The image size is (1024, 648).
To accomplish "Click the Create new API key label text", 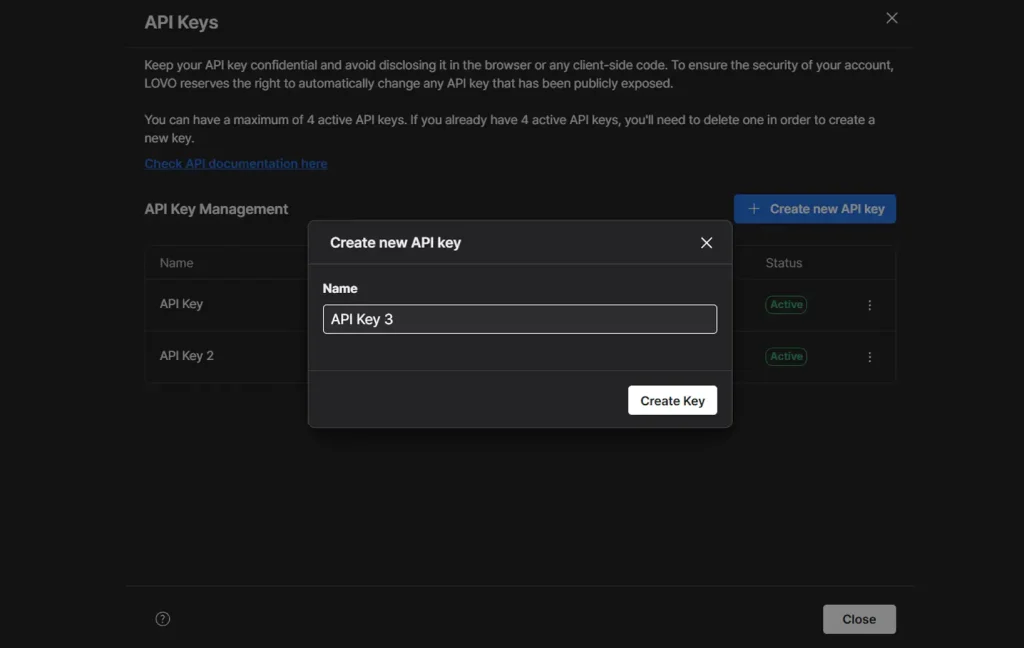I will [827, 209].
